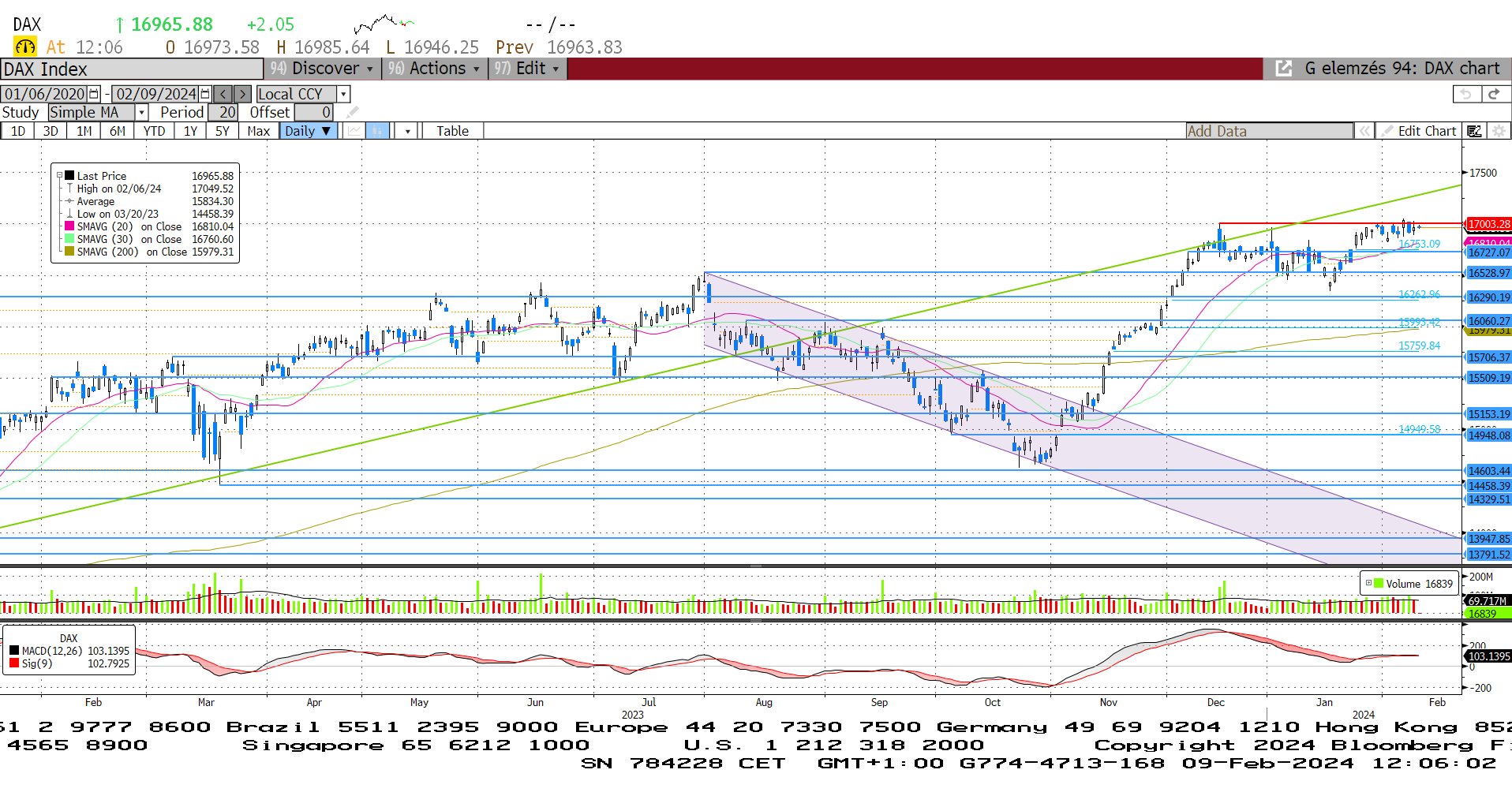Open the Simple MA study dropdown

pyautogui.click(x=141, y=113)
